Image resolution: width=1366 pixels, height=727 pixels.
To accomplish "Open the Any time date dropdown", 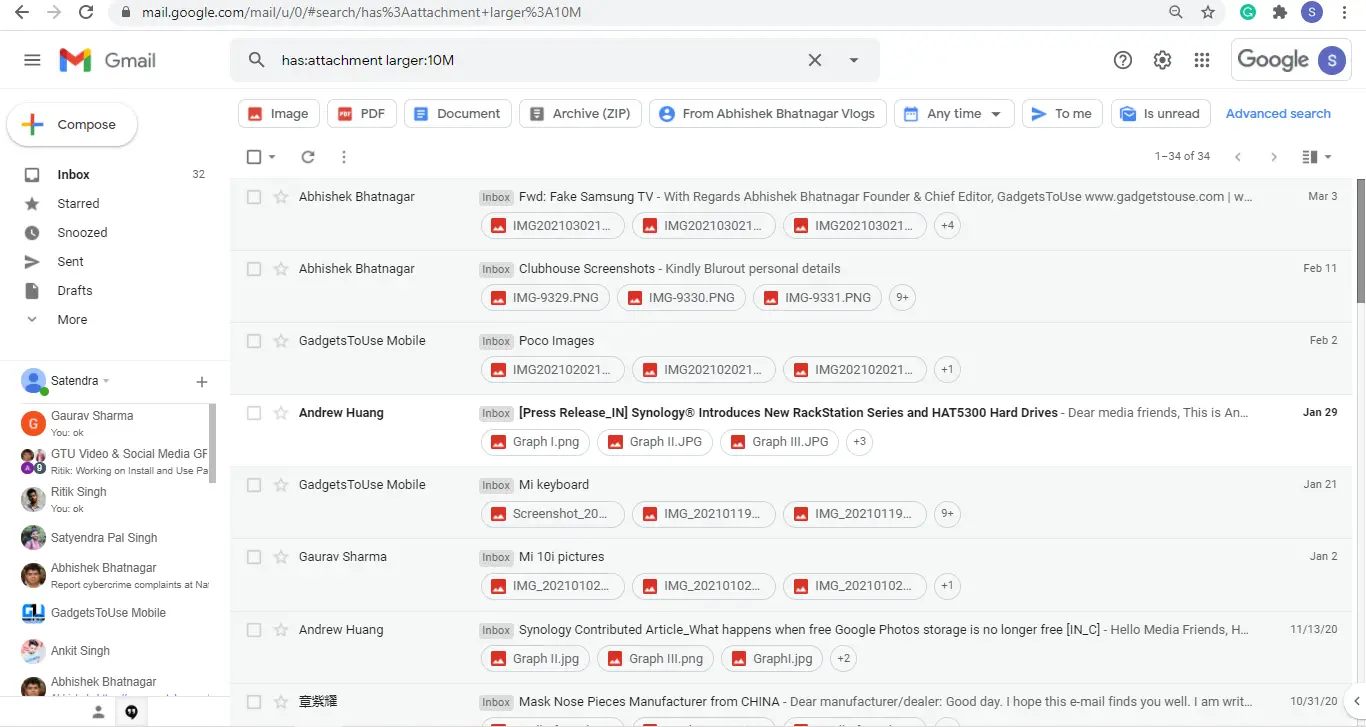I will (954, 114).
